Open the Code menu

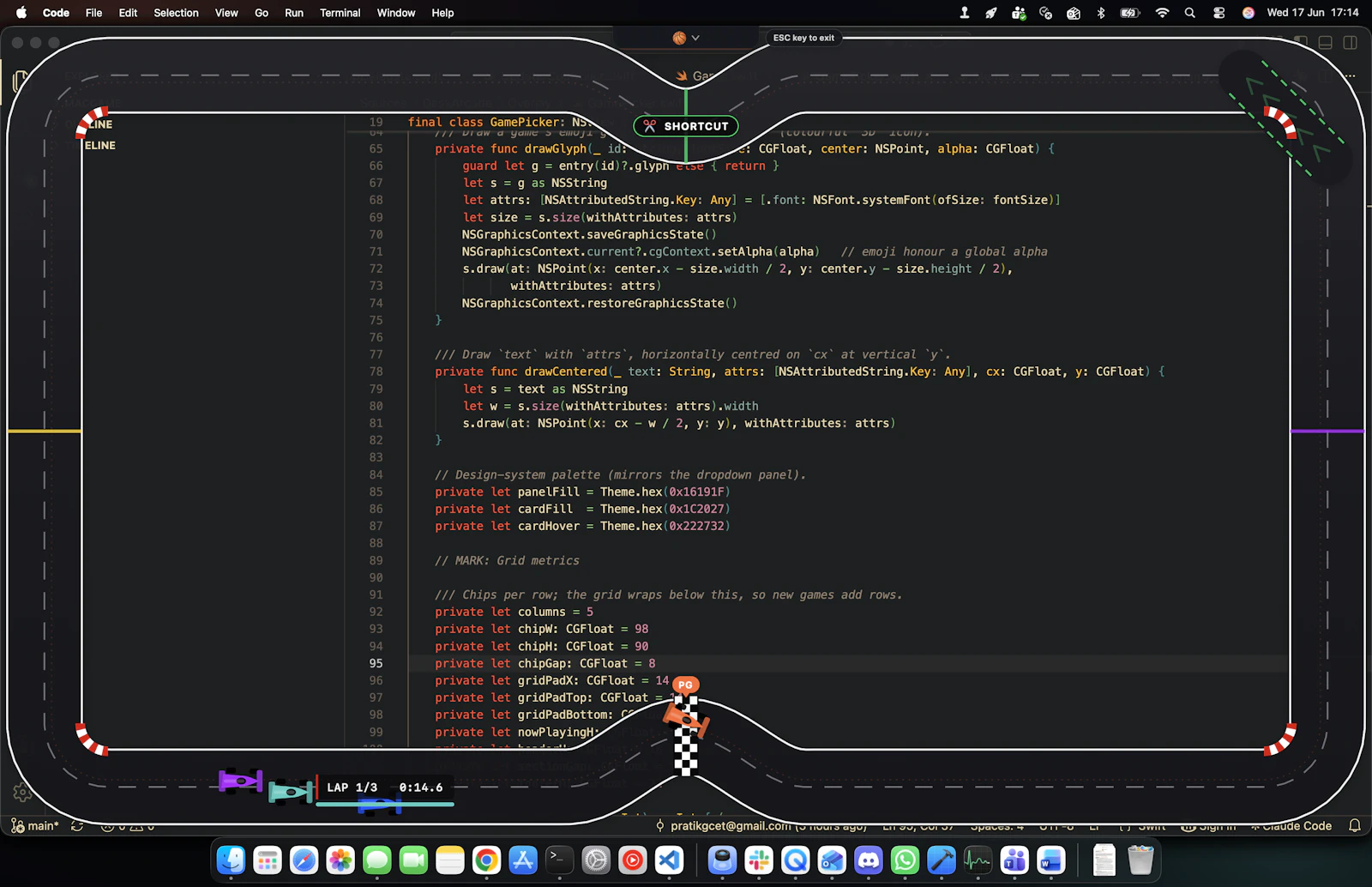56,13
